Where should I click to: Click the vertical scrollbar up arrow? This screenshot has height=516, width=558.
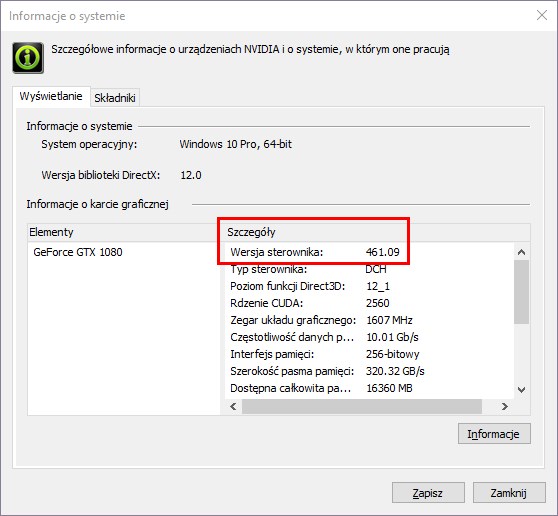point(522,252)
